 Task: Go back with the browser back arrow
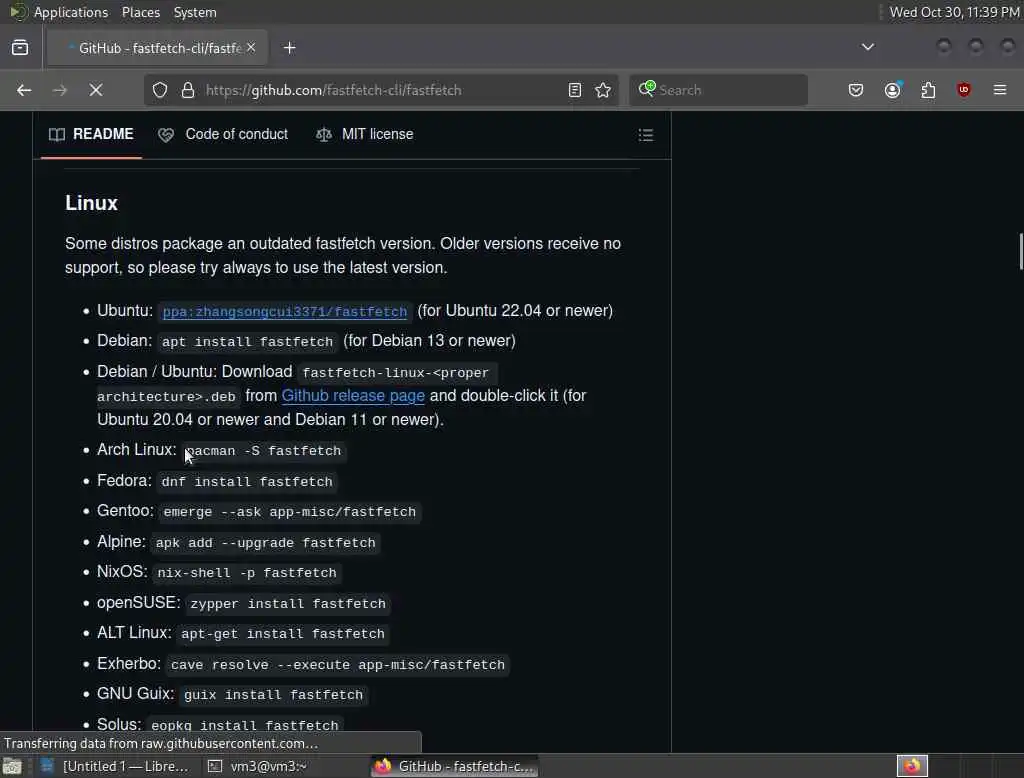click(24, 90)
